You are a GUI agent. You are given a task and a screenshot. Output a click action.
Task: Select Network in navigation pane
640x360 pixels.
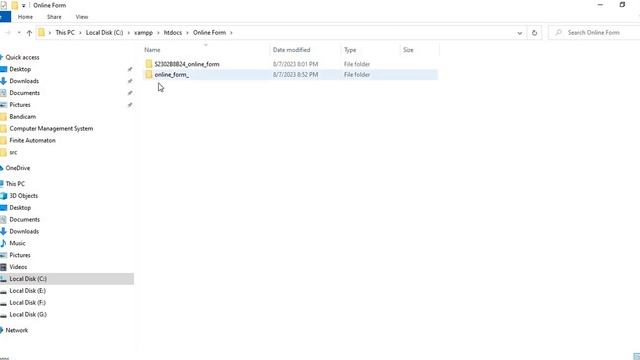[x=16, y=330]
